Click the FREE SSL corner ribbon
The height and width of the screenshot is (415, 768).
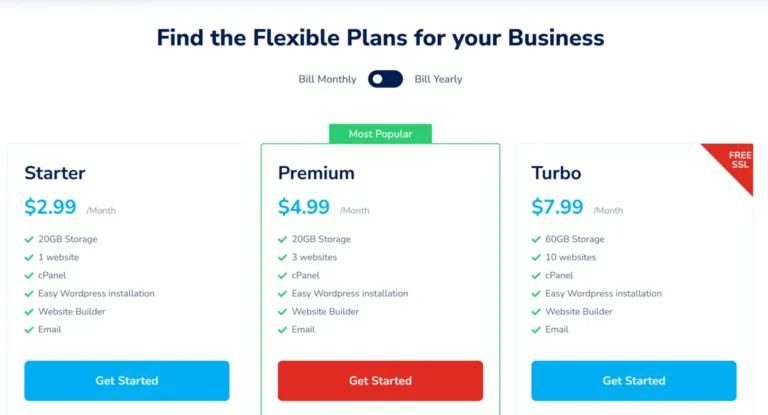coord(738,161)
